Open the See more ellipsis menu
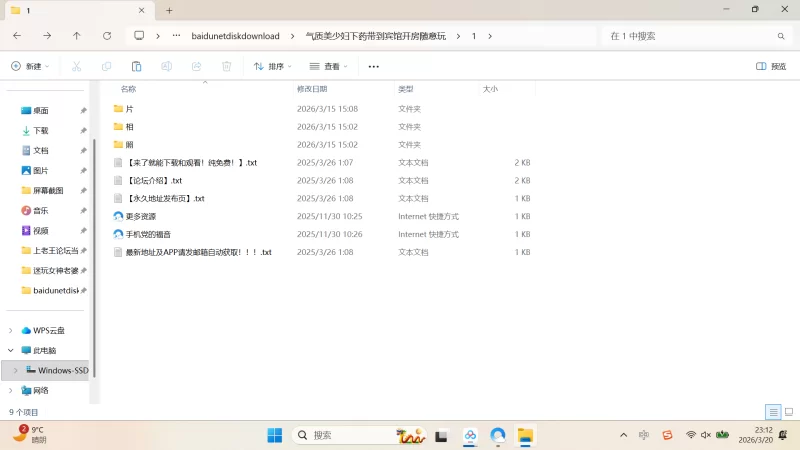The image size is (800, 450). pyautogui.click(x=374, y=66)
